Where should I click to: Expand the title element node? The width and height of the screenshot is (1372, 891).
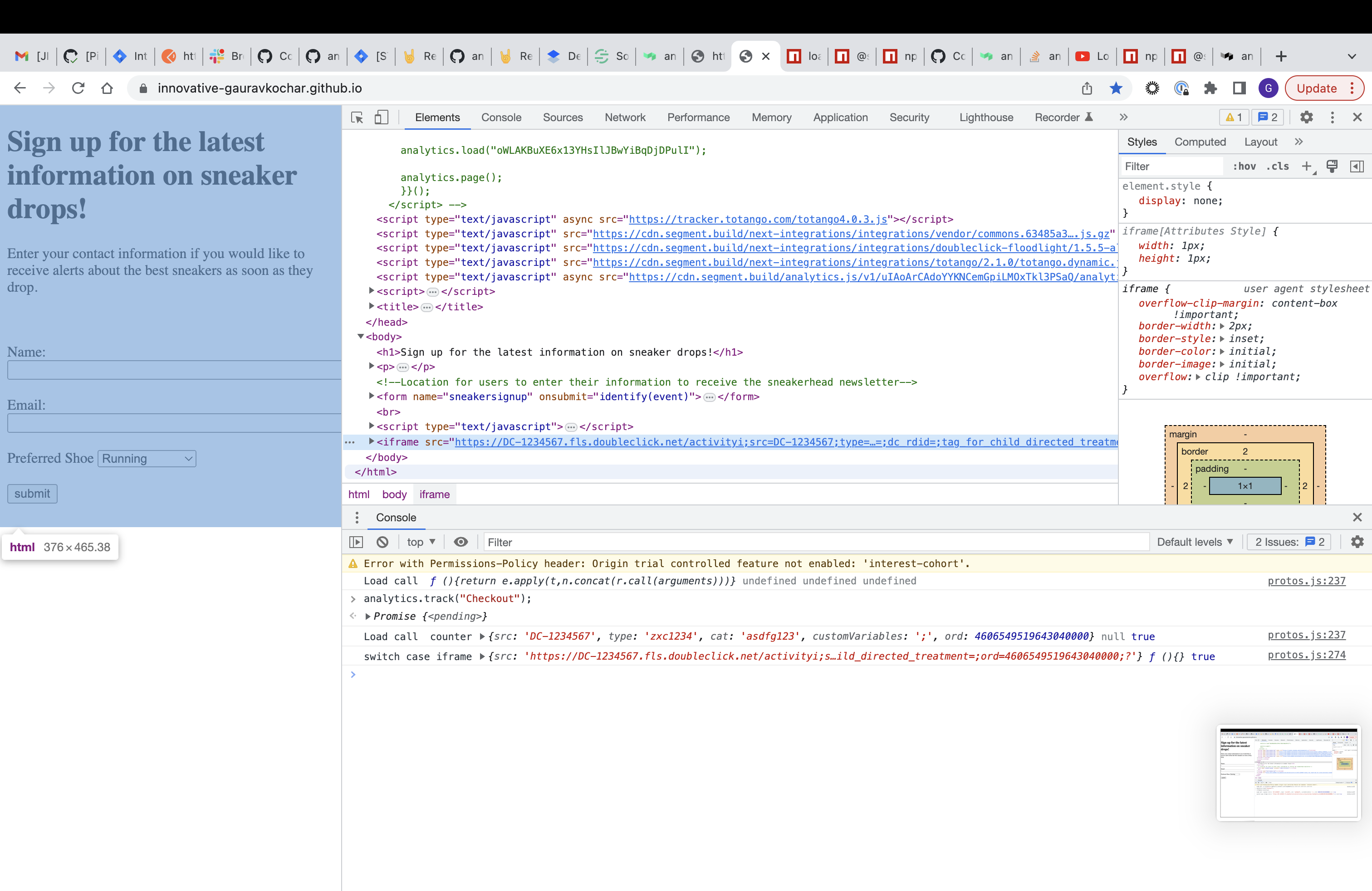(372, 306)
